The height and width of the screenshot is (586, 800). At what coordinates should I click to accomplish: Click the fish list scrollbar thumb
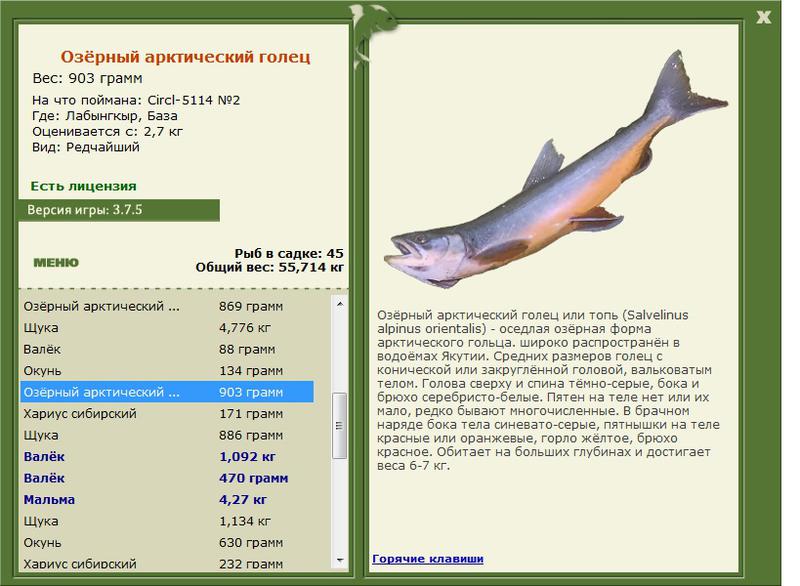[339, 425]
